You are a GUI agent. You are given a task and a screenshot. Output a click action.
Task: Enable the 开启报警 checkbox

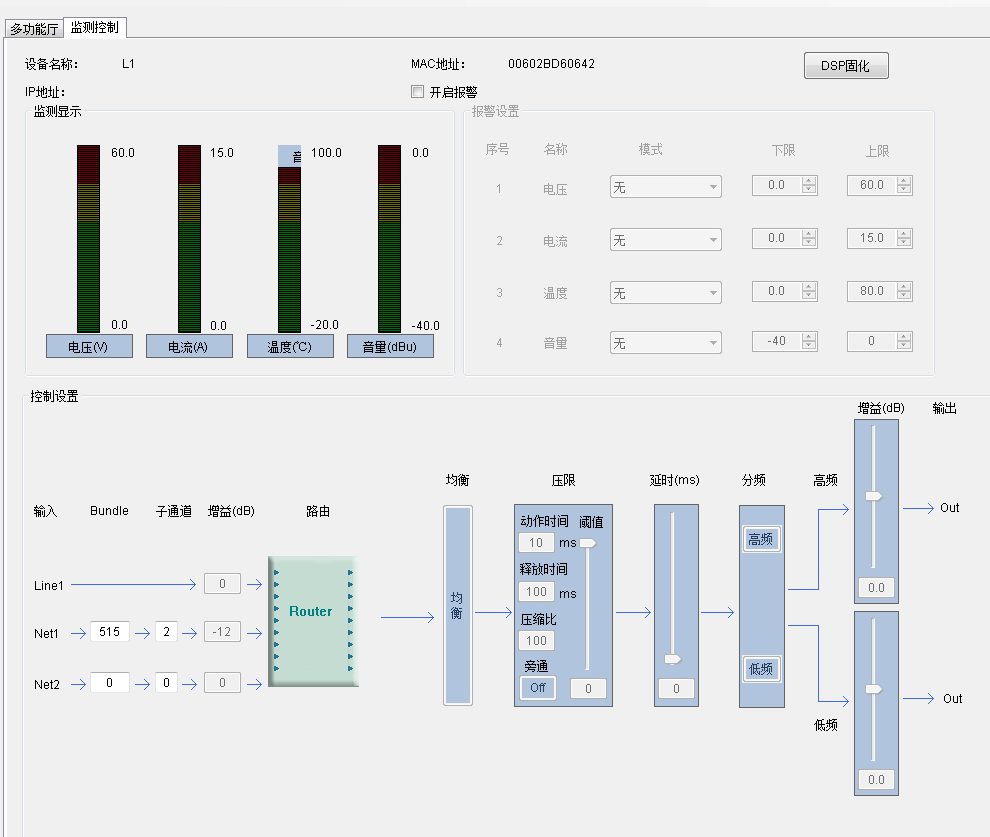(418, 92)
